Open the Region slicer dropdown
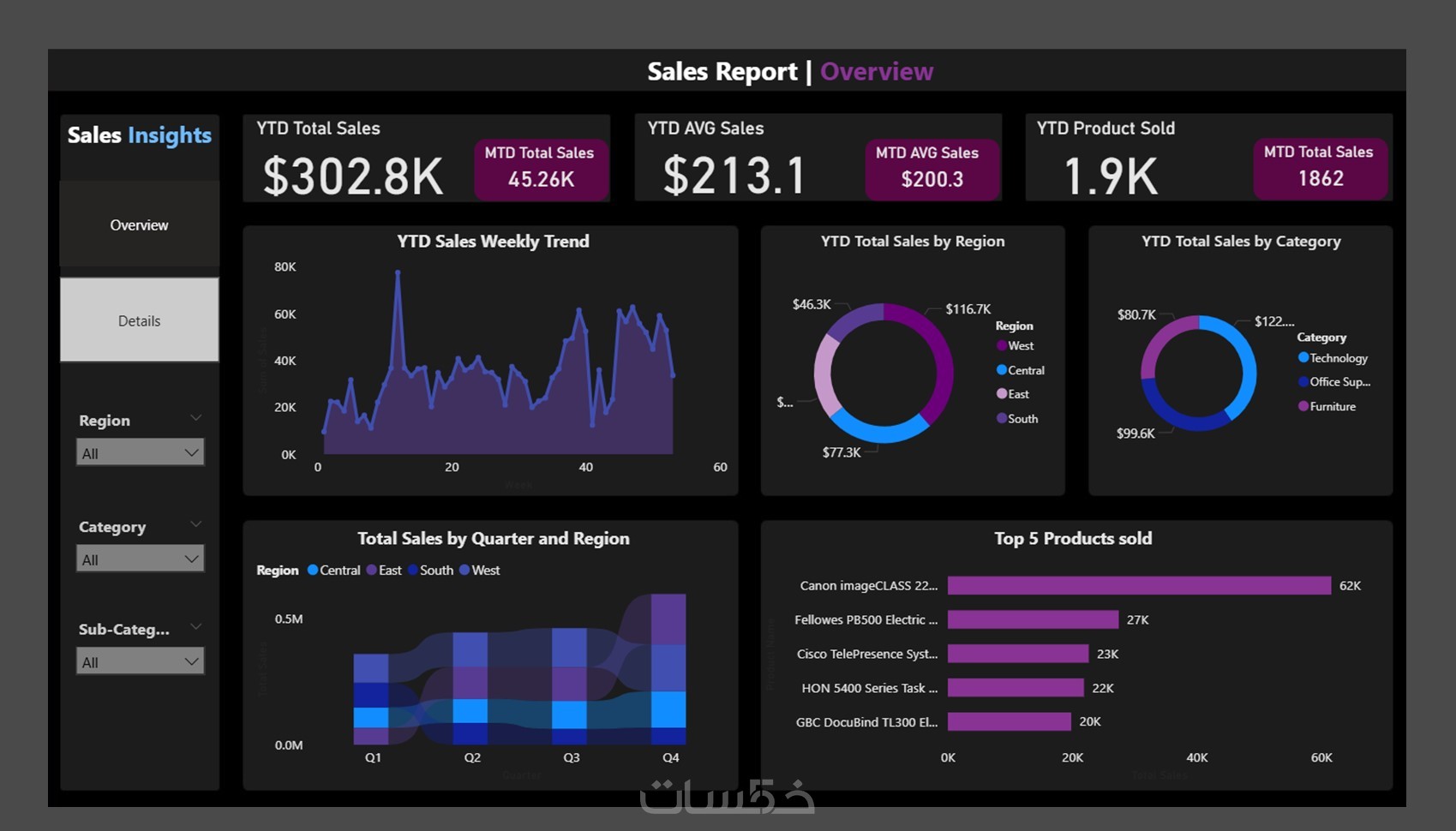Screen dimensions: 1456x831 point(141,452)
